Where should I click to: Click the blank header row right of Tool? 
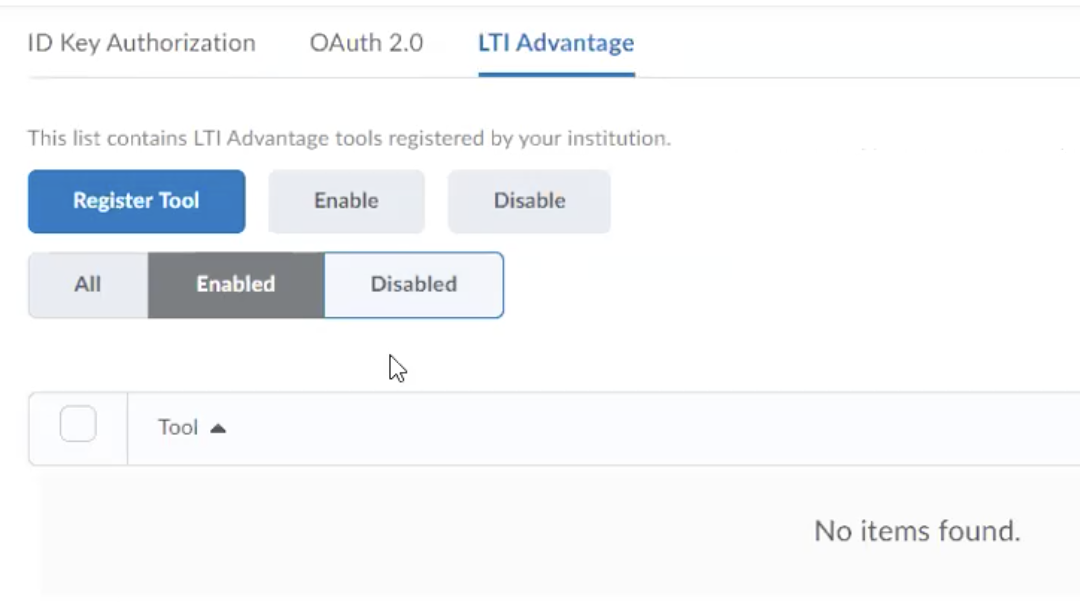click(650, 428)
